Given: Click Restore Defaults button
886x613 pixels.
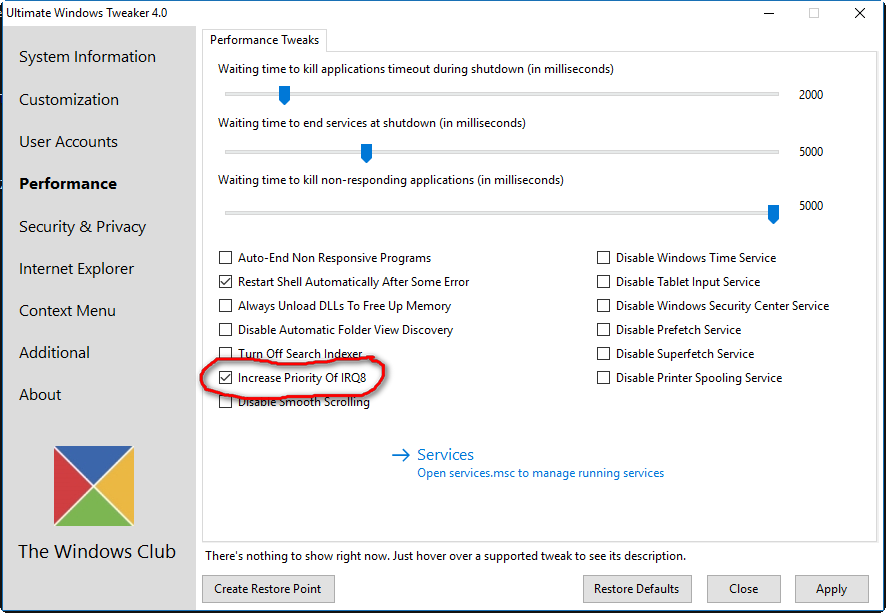Looking at the screenshot, I should coord(637,589).
